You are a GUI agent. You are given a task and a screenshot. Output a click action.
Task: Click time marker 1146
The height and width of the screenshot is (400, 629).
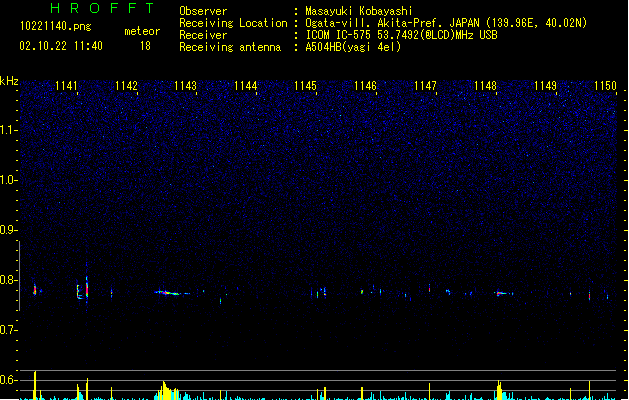click(365, 86)
